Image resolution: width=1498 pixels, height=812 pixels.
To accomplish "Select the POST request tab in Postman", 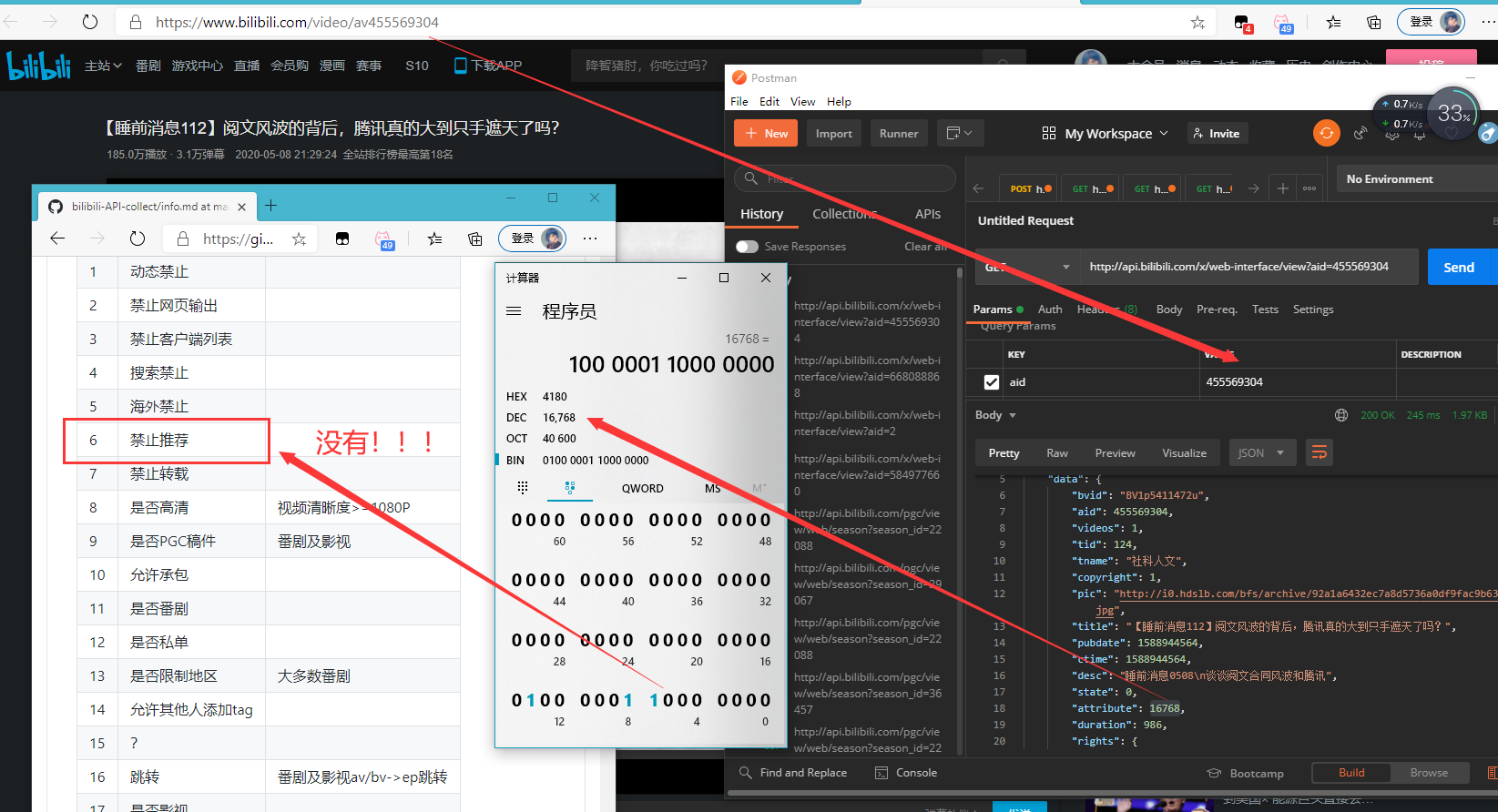I will (1029, 188).
